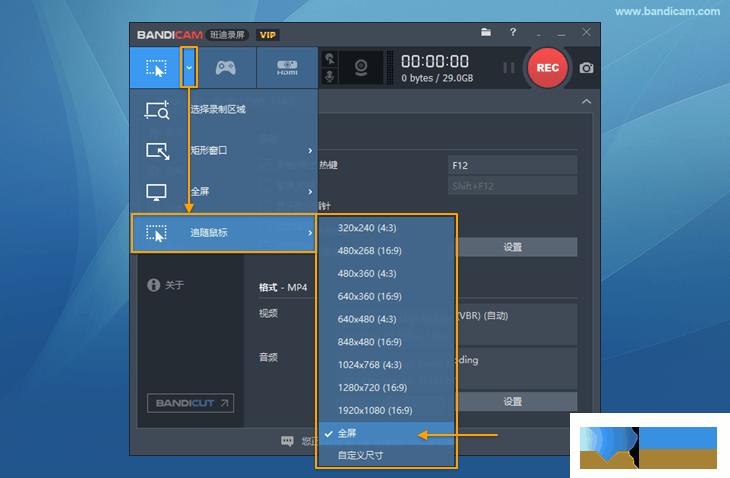Screen dimensions: 730x478
Task: Select the screen recording mode icon
Action: [x=155, y=67]
